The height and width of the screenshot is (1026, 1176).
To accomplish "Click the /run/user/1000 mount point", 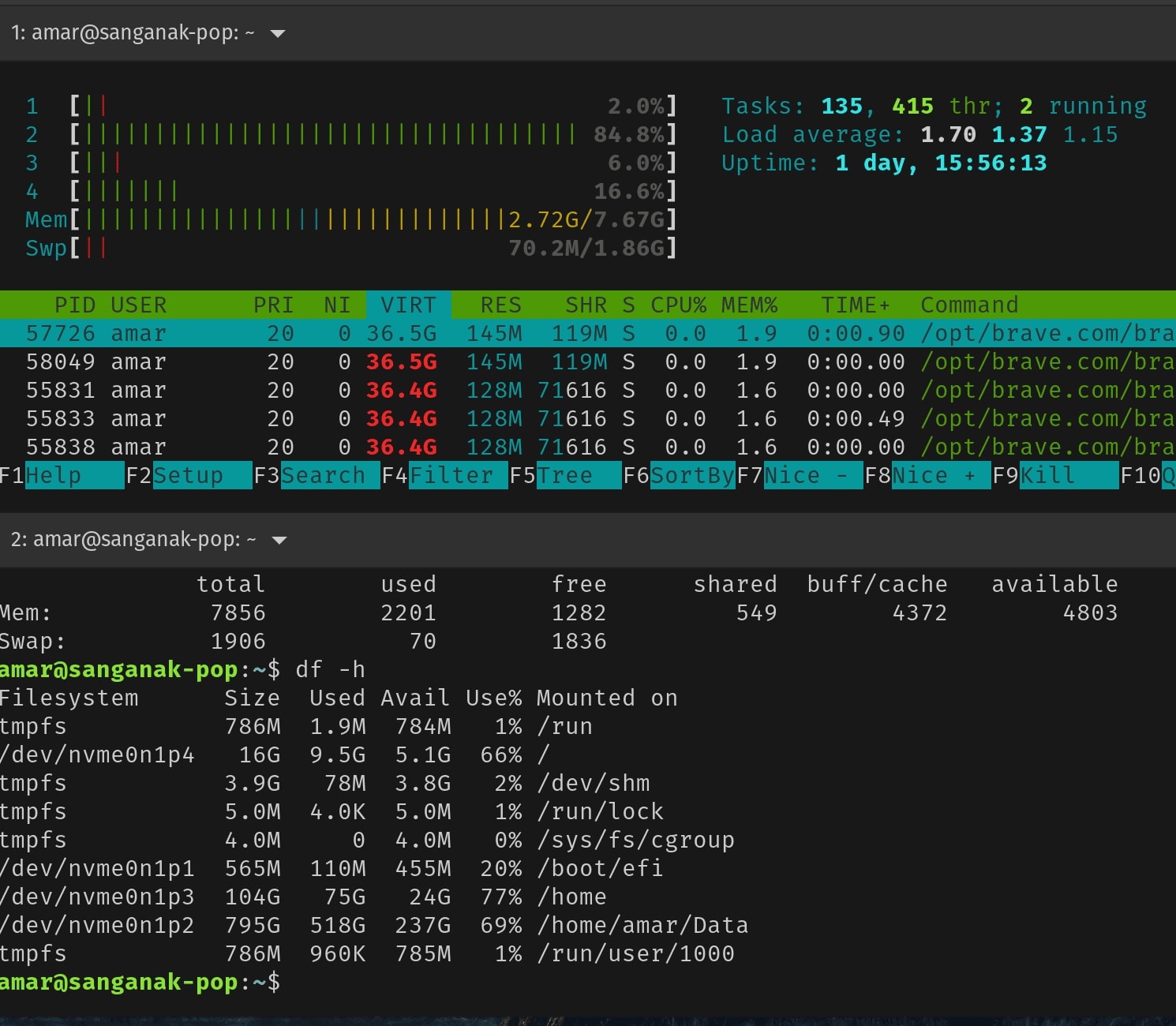I will click(635, 953).
